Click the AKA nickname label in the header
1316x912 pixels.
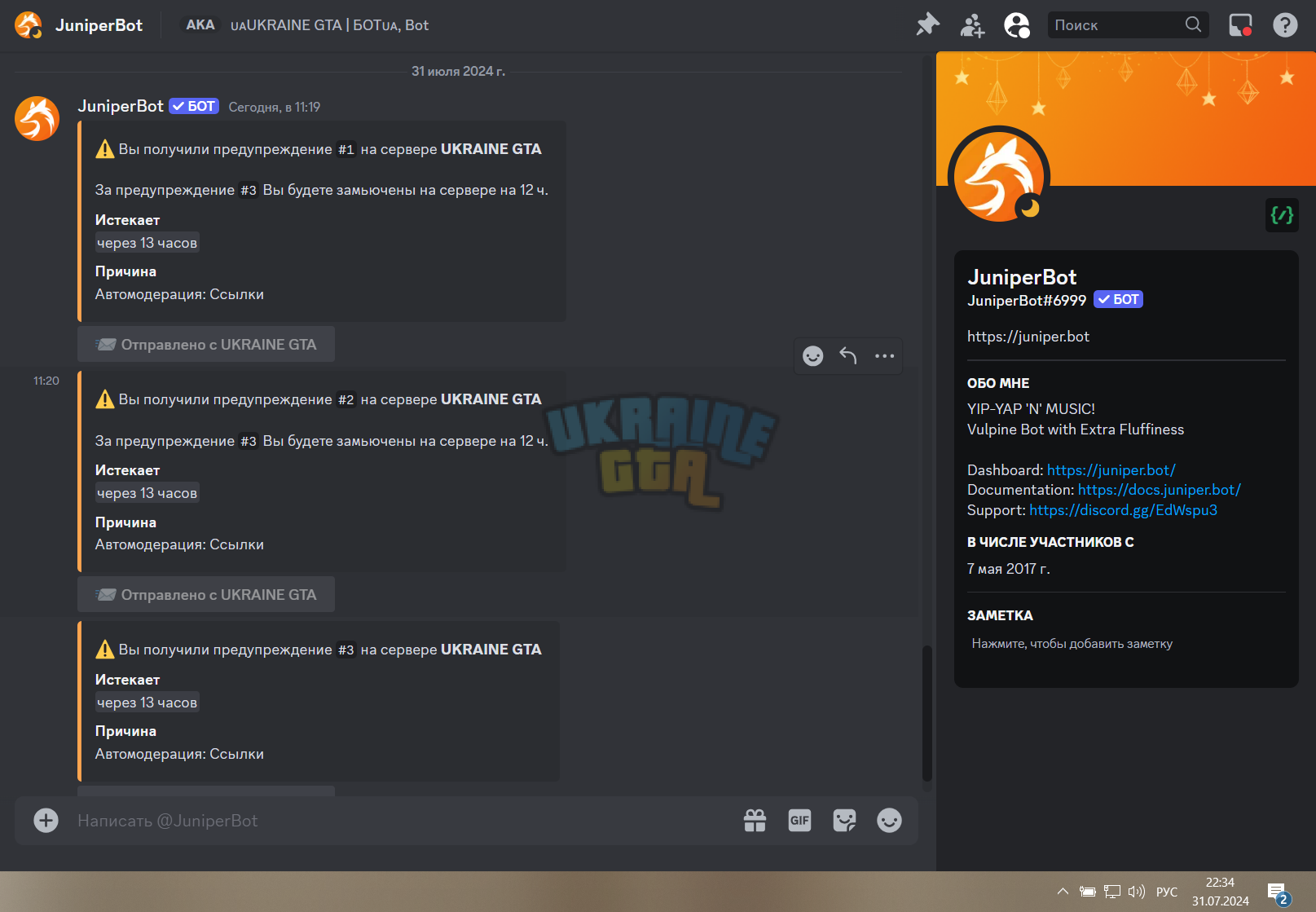click(200, 24)
